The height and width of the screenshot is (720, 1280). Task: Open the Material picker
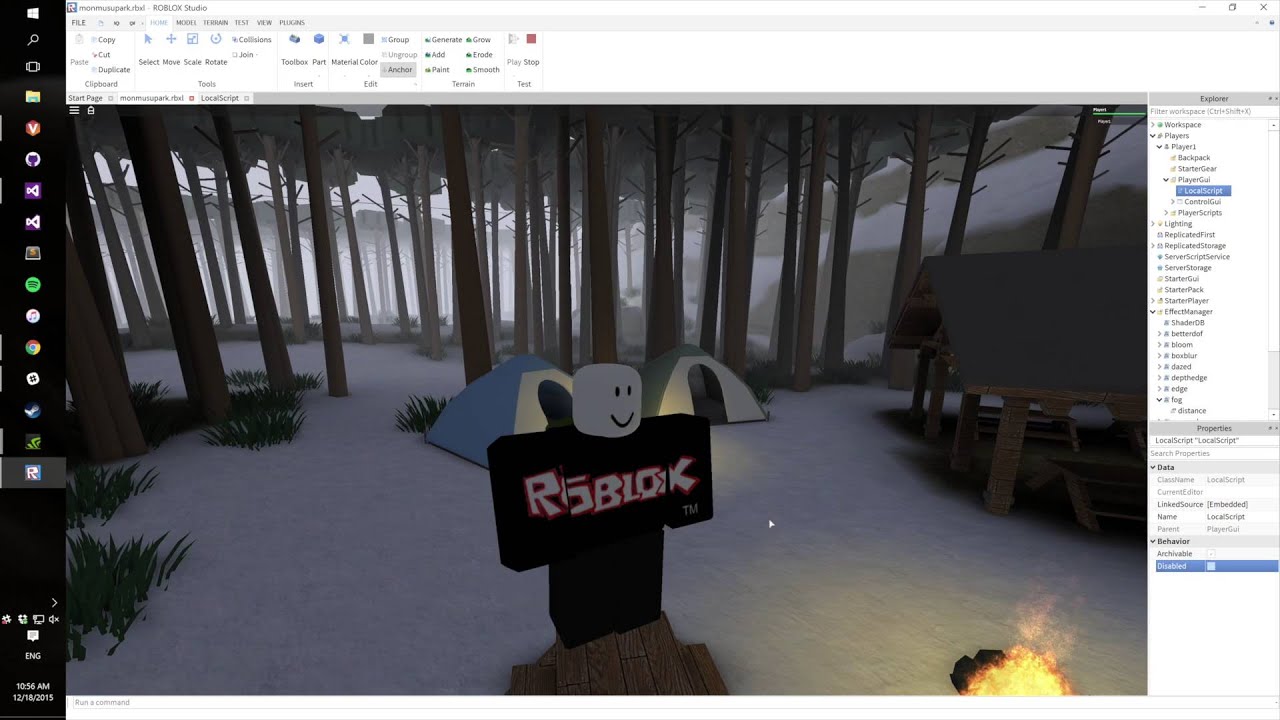tap(344, 50)
